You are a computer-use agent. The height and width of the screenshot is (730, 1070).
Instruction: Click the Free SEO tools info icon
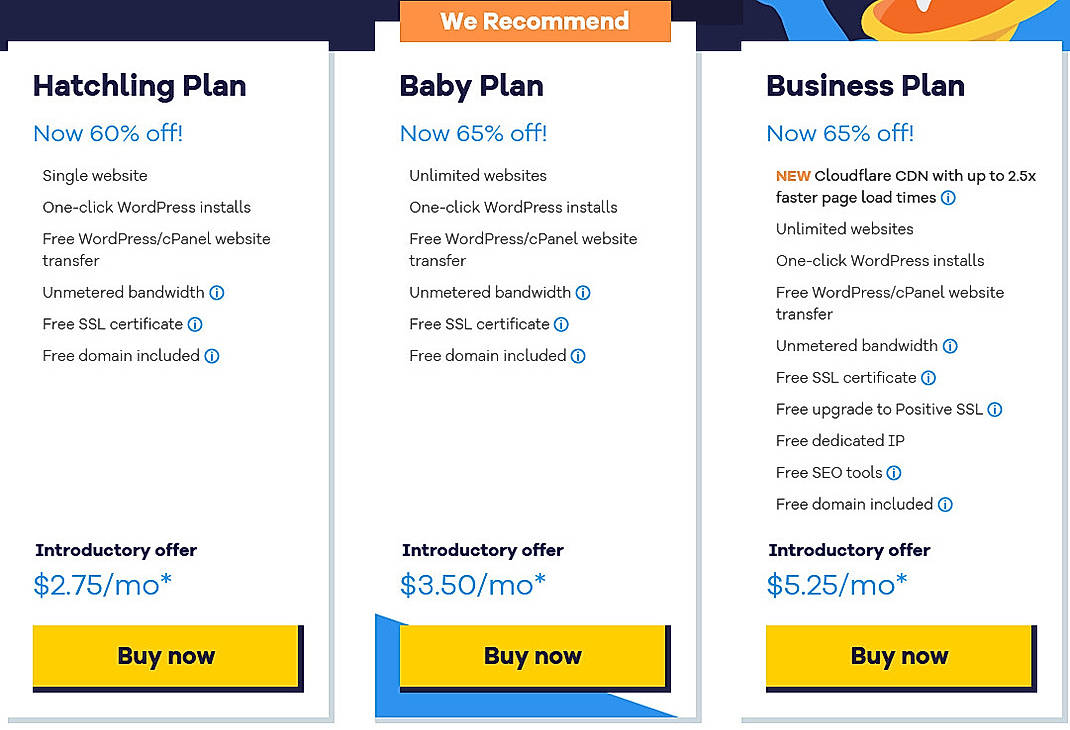click(x=895, y=472)
